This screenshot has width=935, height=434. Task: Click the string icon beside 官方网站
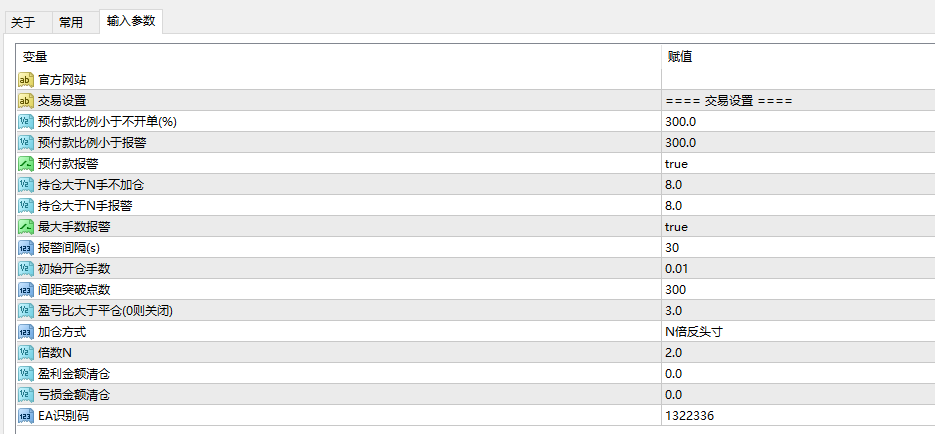[26, 80]
